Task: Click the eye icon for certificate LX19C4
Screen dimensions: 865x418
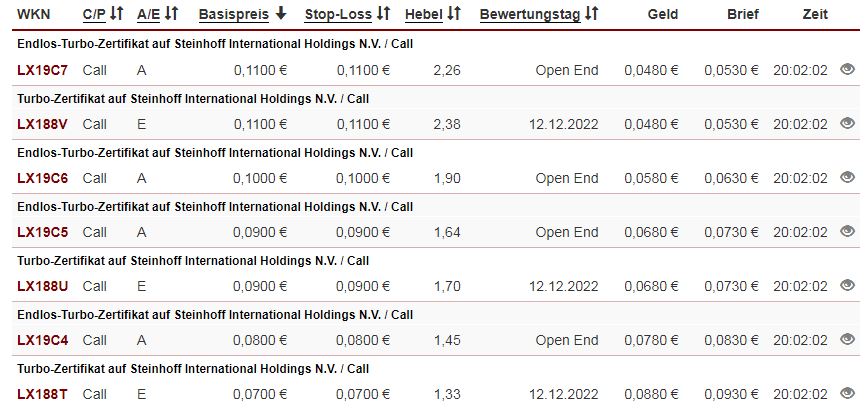Action: [847, 339]
